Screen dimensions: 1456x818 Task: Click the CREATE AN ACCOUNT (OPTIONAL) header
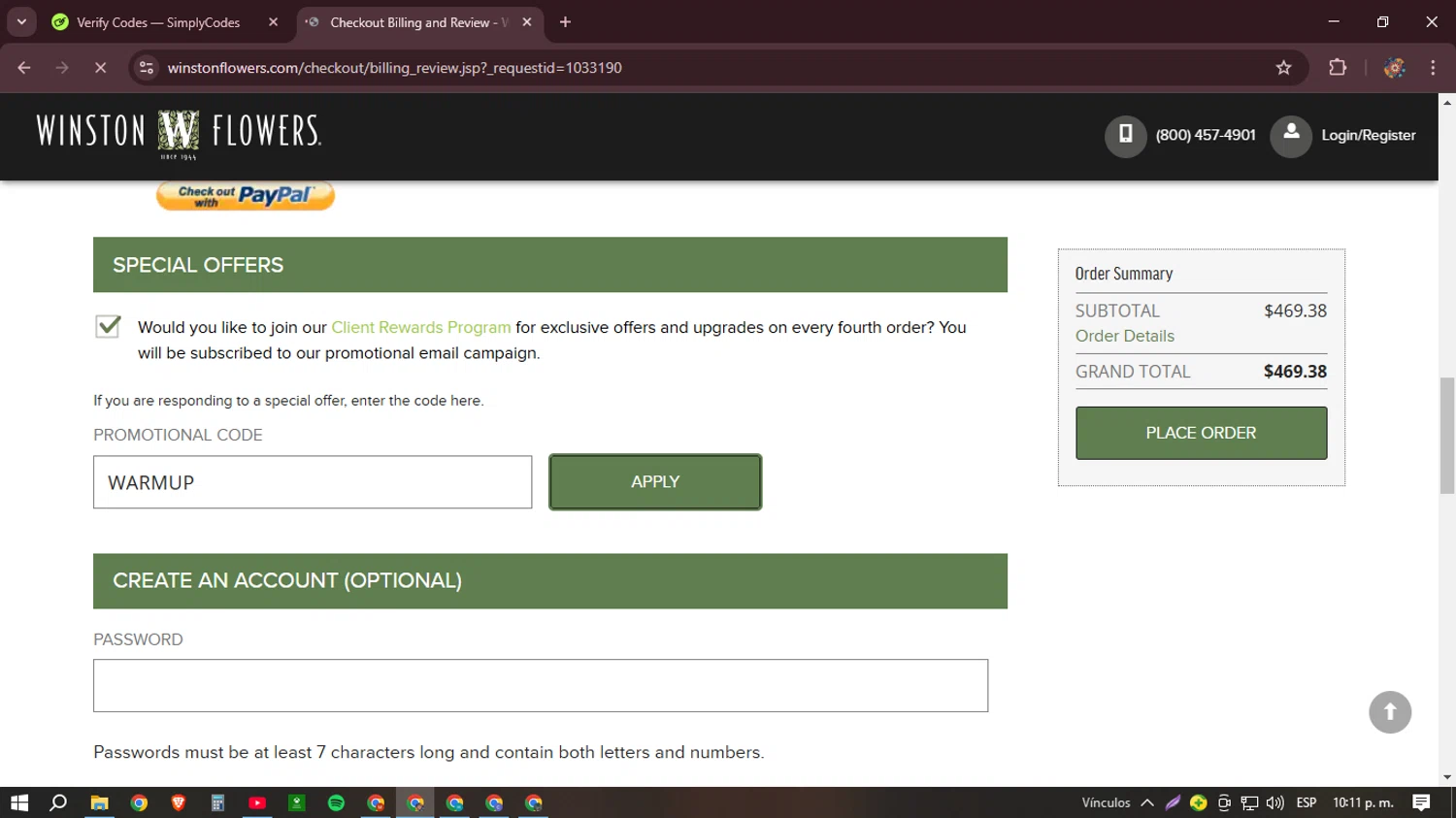(550, 581)
